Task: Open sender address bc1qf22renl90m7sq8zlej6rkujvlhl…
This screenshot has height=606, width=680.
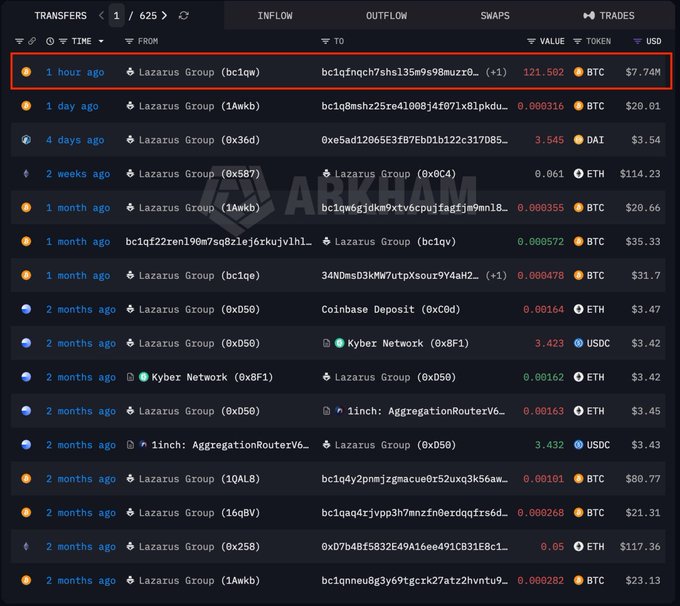Action: tap(219, 242)
